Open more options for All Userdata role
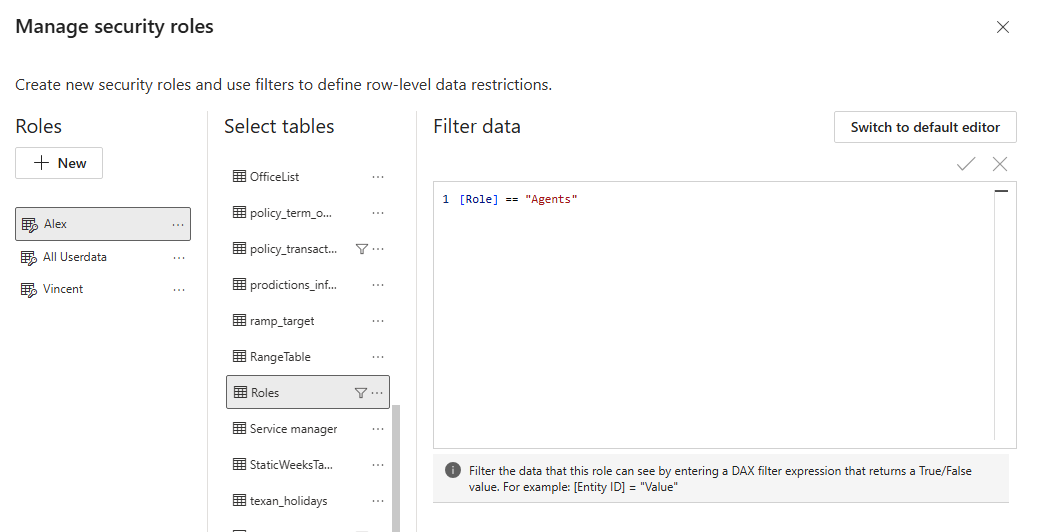Viewport: 1037px width, 532px height. [178, 257]
